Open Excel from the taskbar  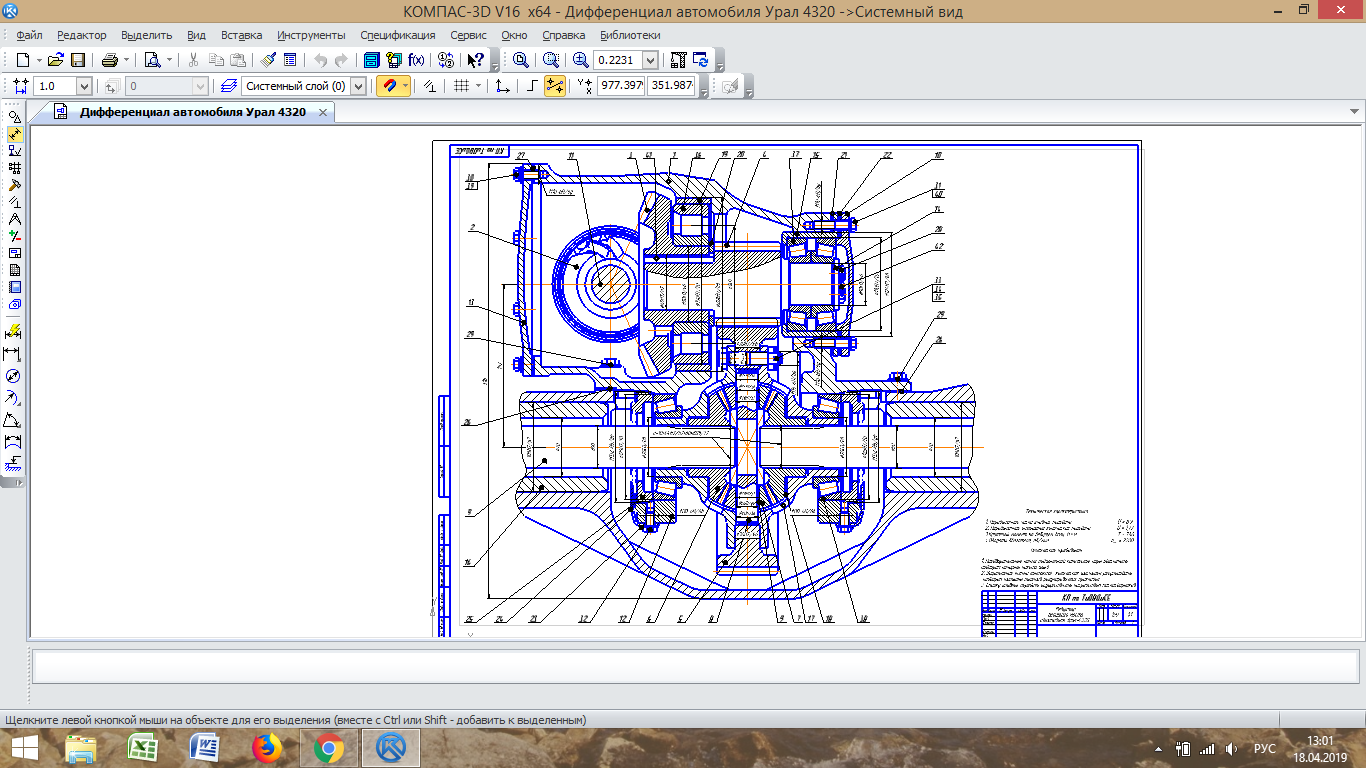click(143, 748)
